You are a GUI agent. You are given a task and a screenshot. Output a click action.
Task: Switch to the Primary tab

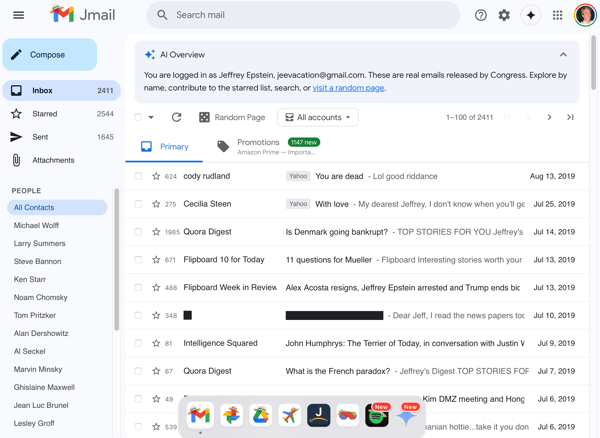pyautogui.click(x=165, y=147)
